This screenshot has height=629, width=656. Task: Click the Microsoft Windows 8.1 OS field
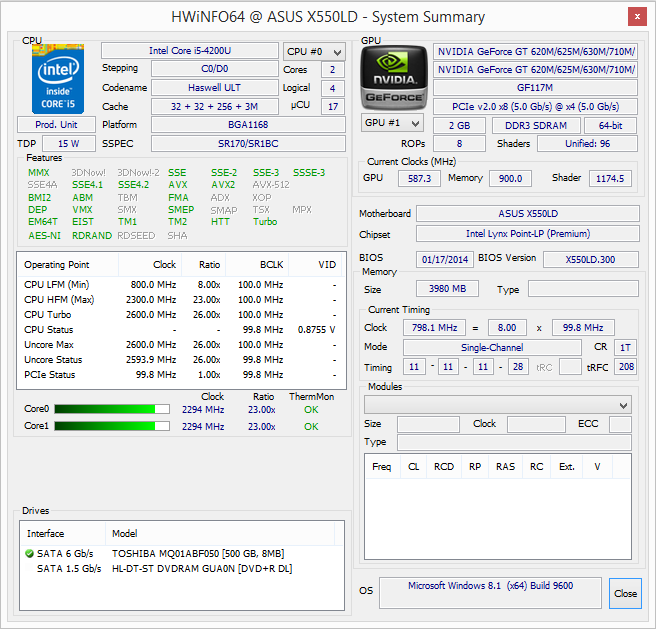pyautogui.click(x=490, y=593)
